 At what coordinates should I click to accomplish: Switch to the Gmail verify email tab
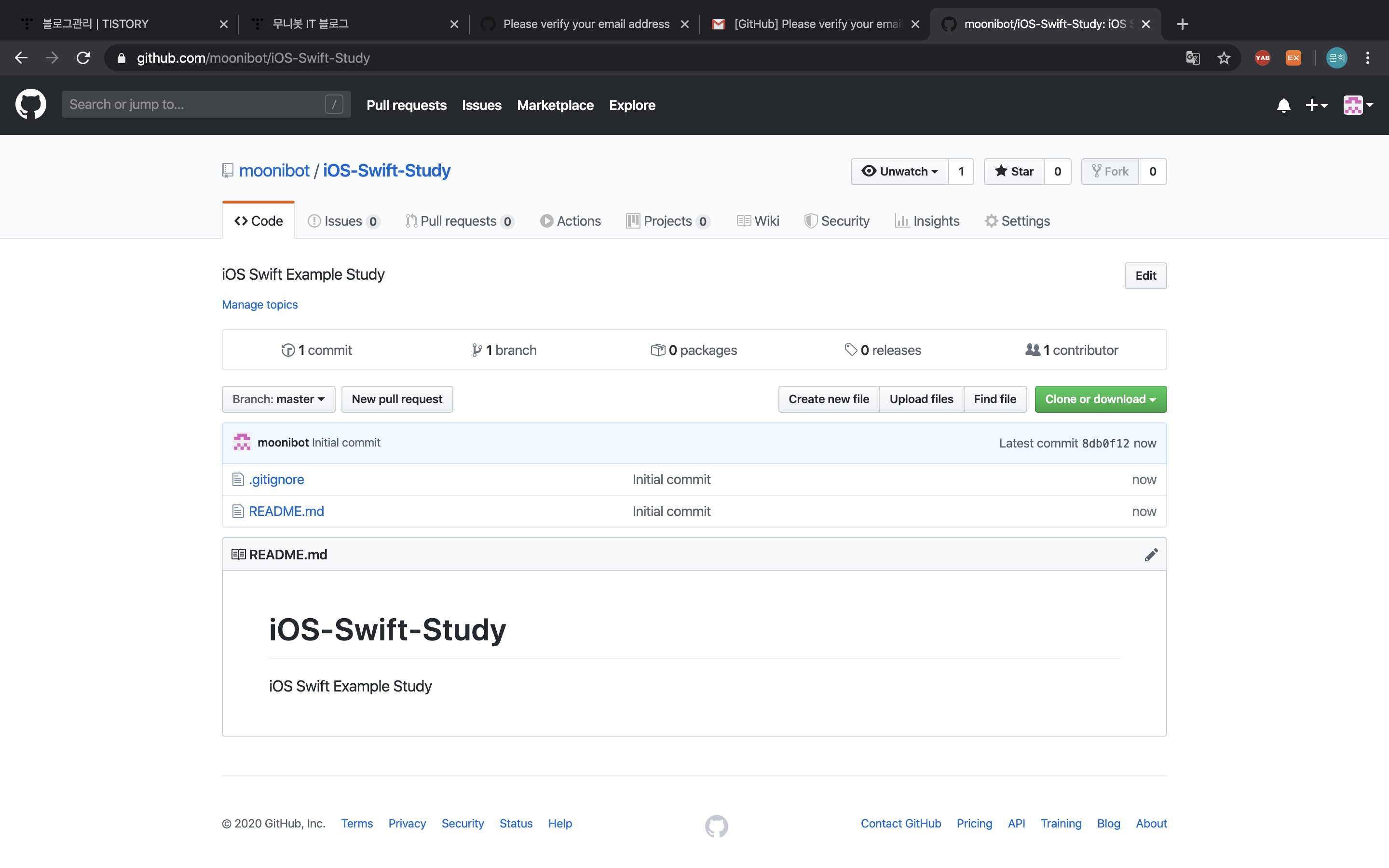[815, 24]
